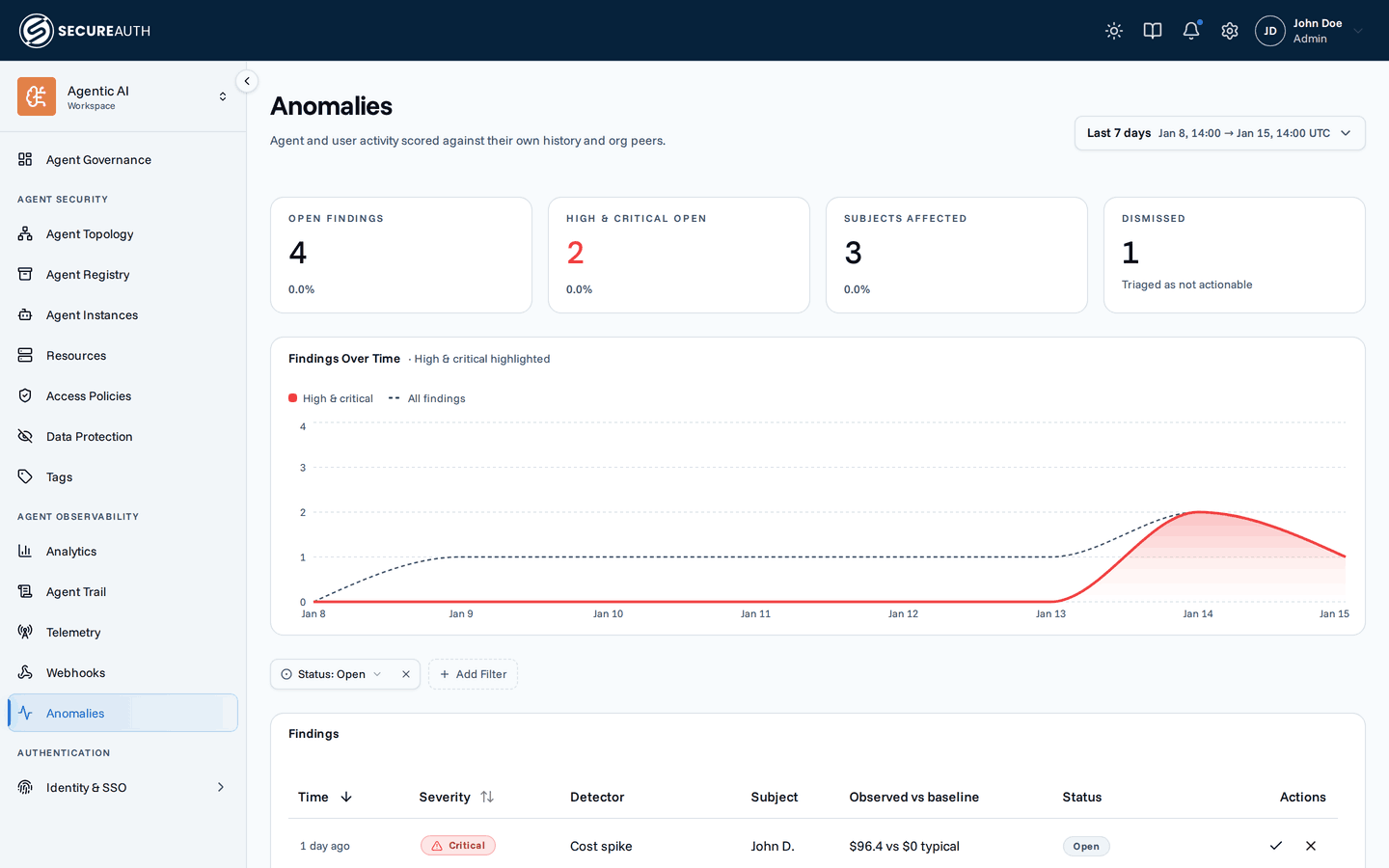
Task: Open the Webhooks menu item
Action: point(123,672)
